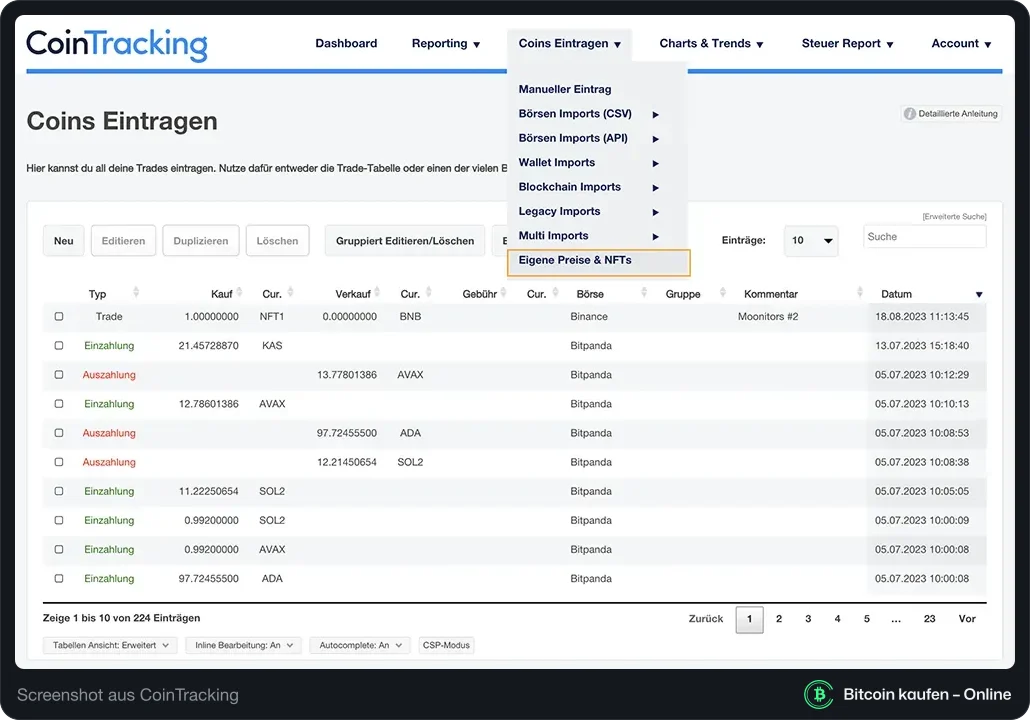Click the Moonitors #2 comment cell
The image size is (1030, 720).
point(768,317)
